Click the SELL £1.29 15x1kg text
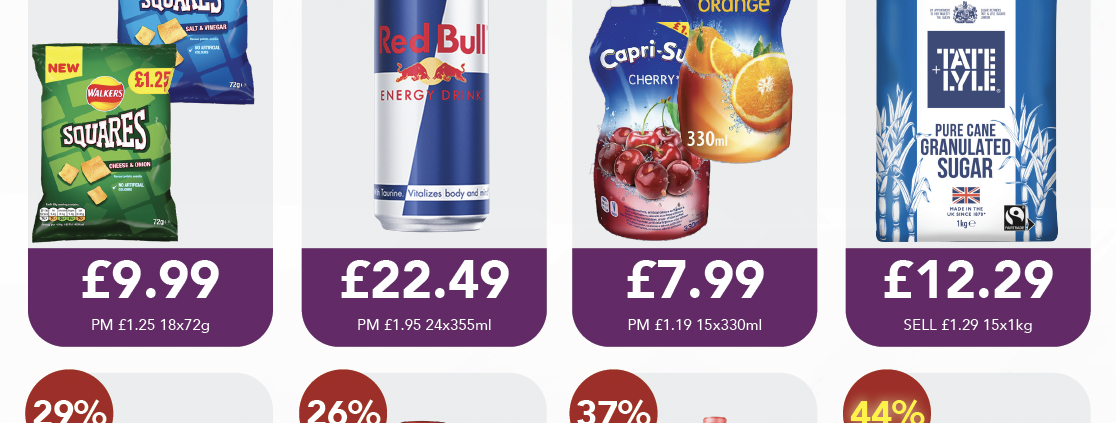Screen dimensions: 1116x423 click(x=968, y=325)
